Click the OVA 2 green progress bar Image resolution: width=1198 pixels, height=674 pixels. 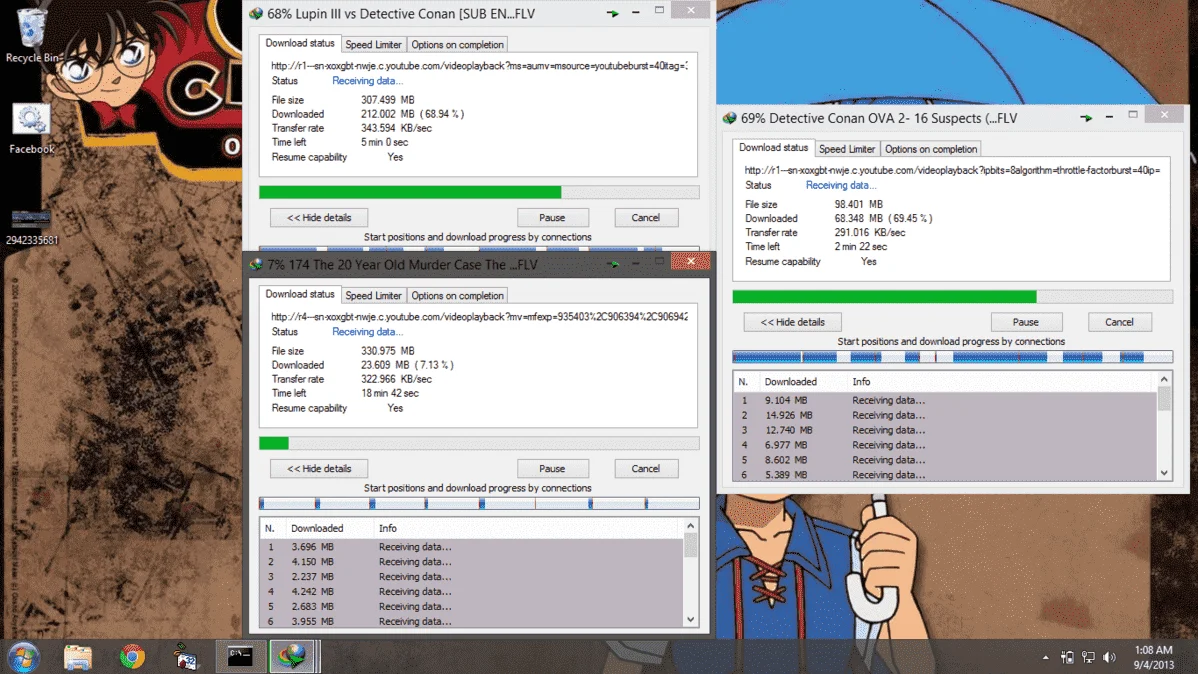(953, 296)
